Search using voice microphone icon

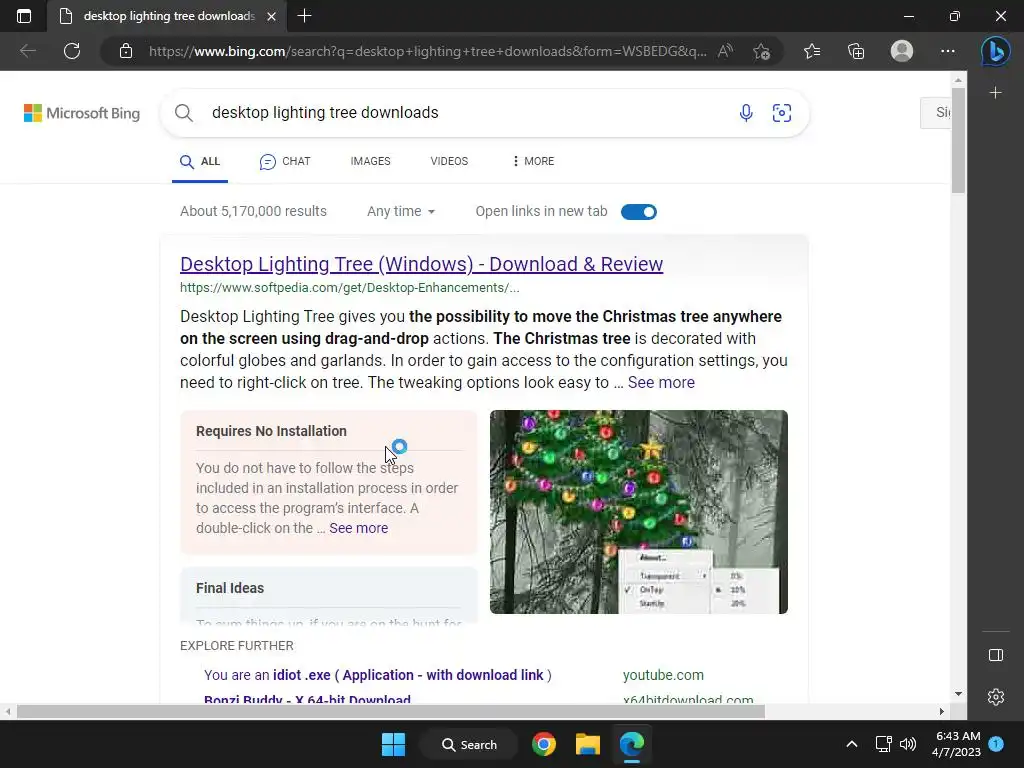point(746,113)
